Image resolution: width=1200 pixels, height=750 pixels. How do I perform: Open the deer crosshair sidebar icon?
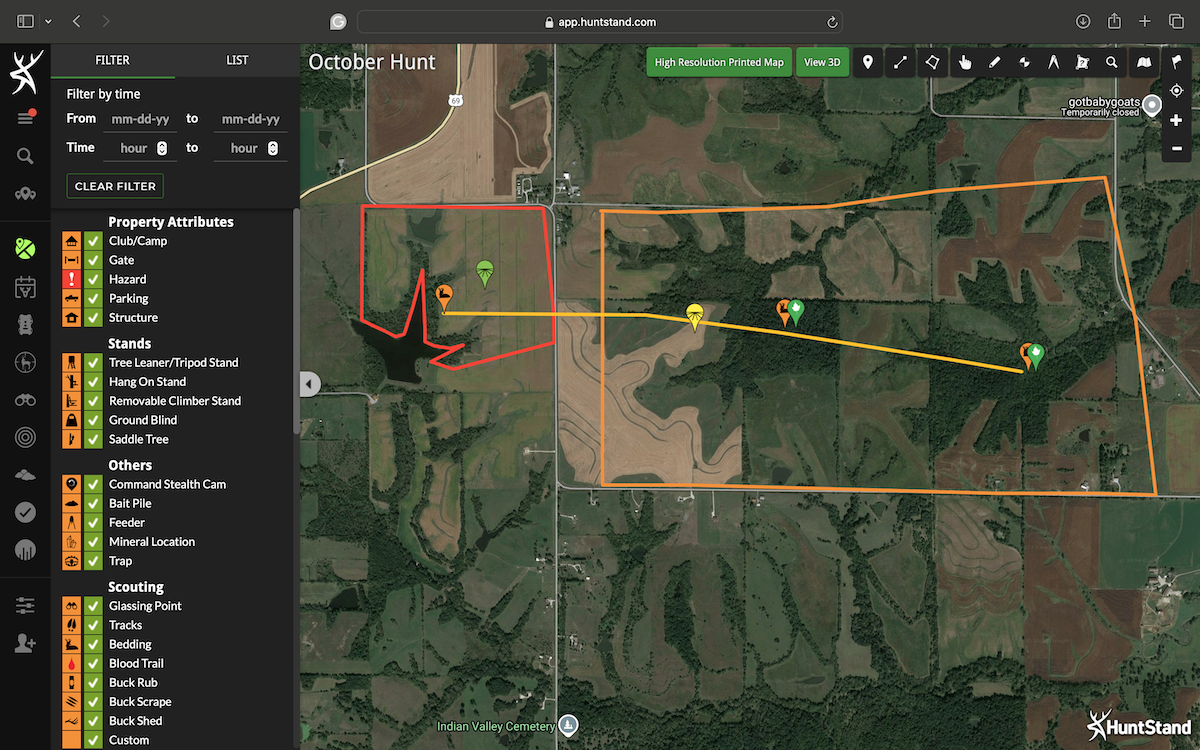[25, 362]
